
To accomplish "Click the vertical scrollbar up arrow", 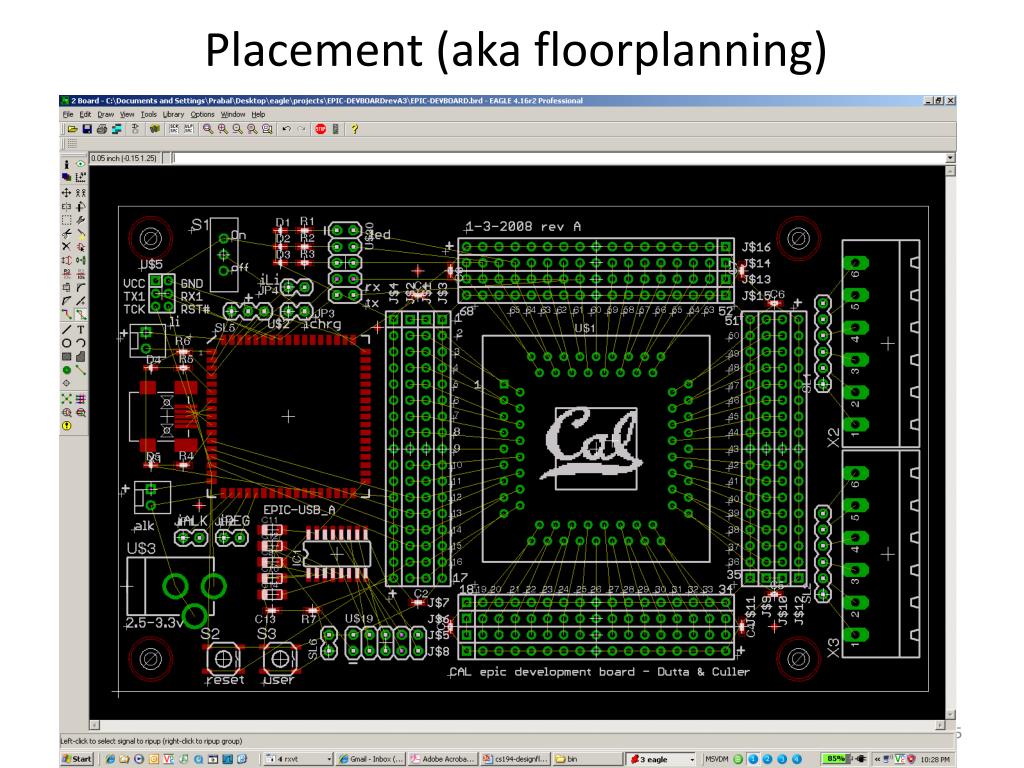I will click(950, 170).
